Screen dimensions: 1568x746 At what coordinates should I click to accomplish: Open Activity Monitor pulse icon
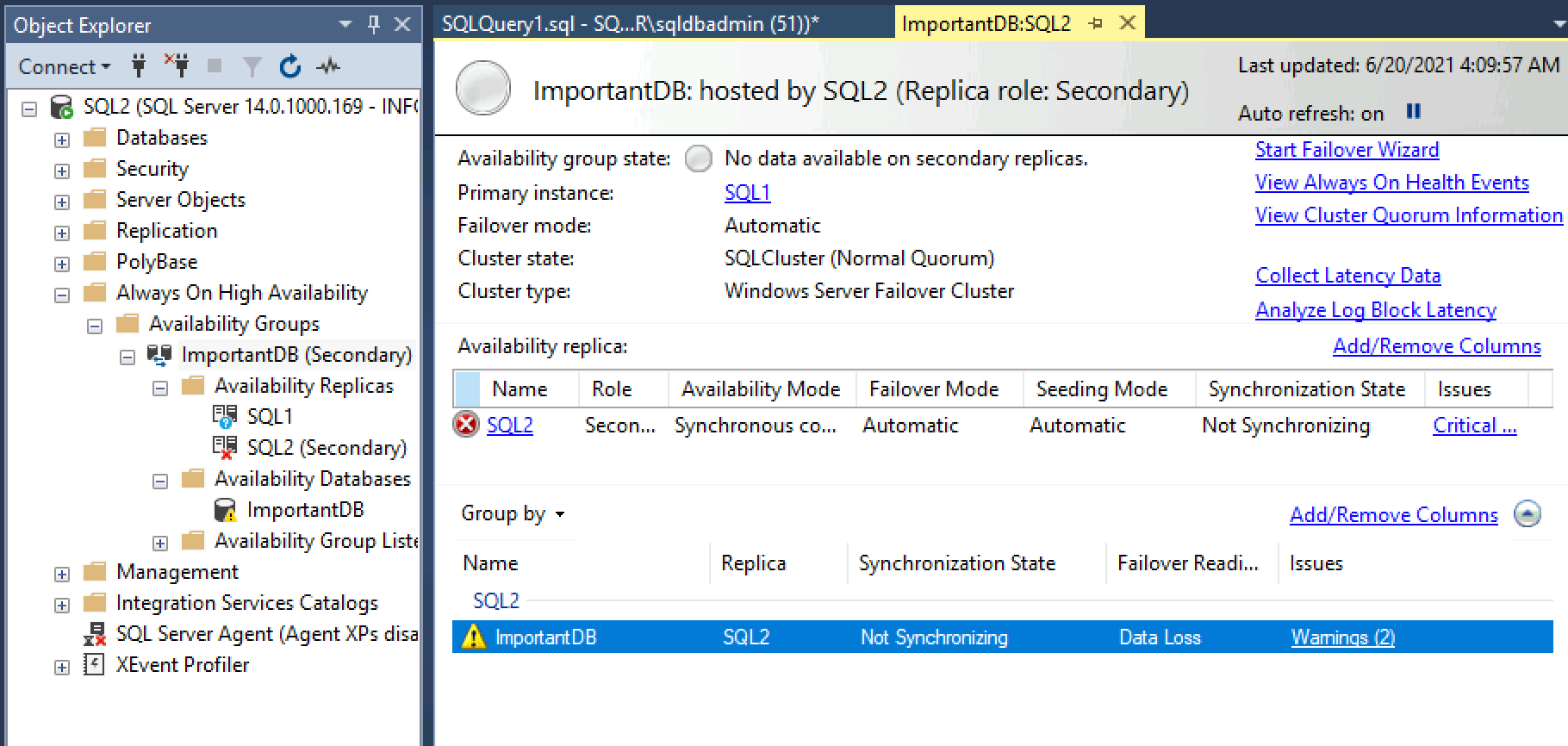(x=328, y=65)
